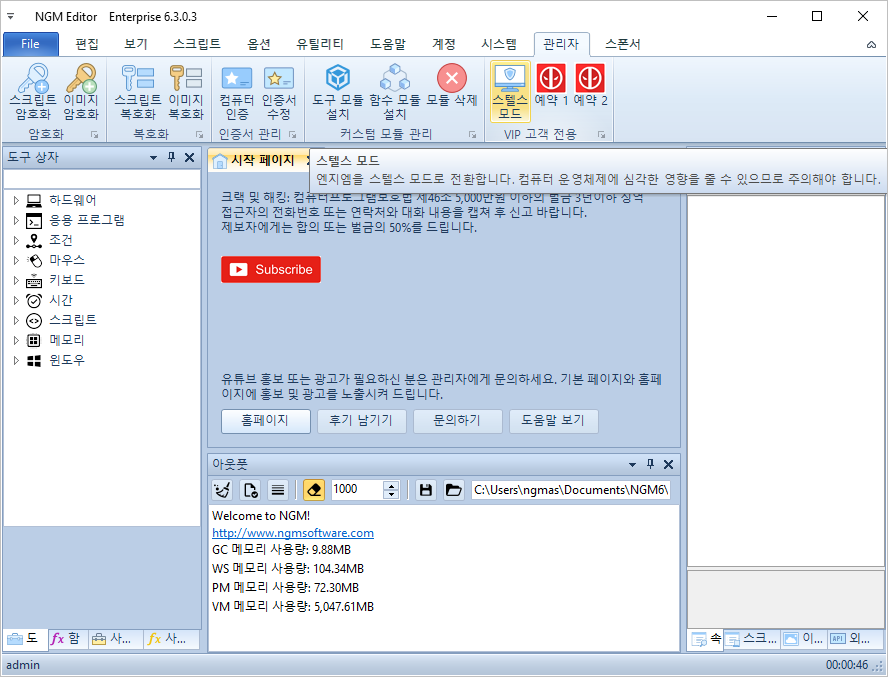
Task: Expand the 시간 tree node
Action: click(x=16, y=300)
